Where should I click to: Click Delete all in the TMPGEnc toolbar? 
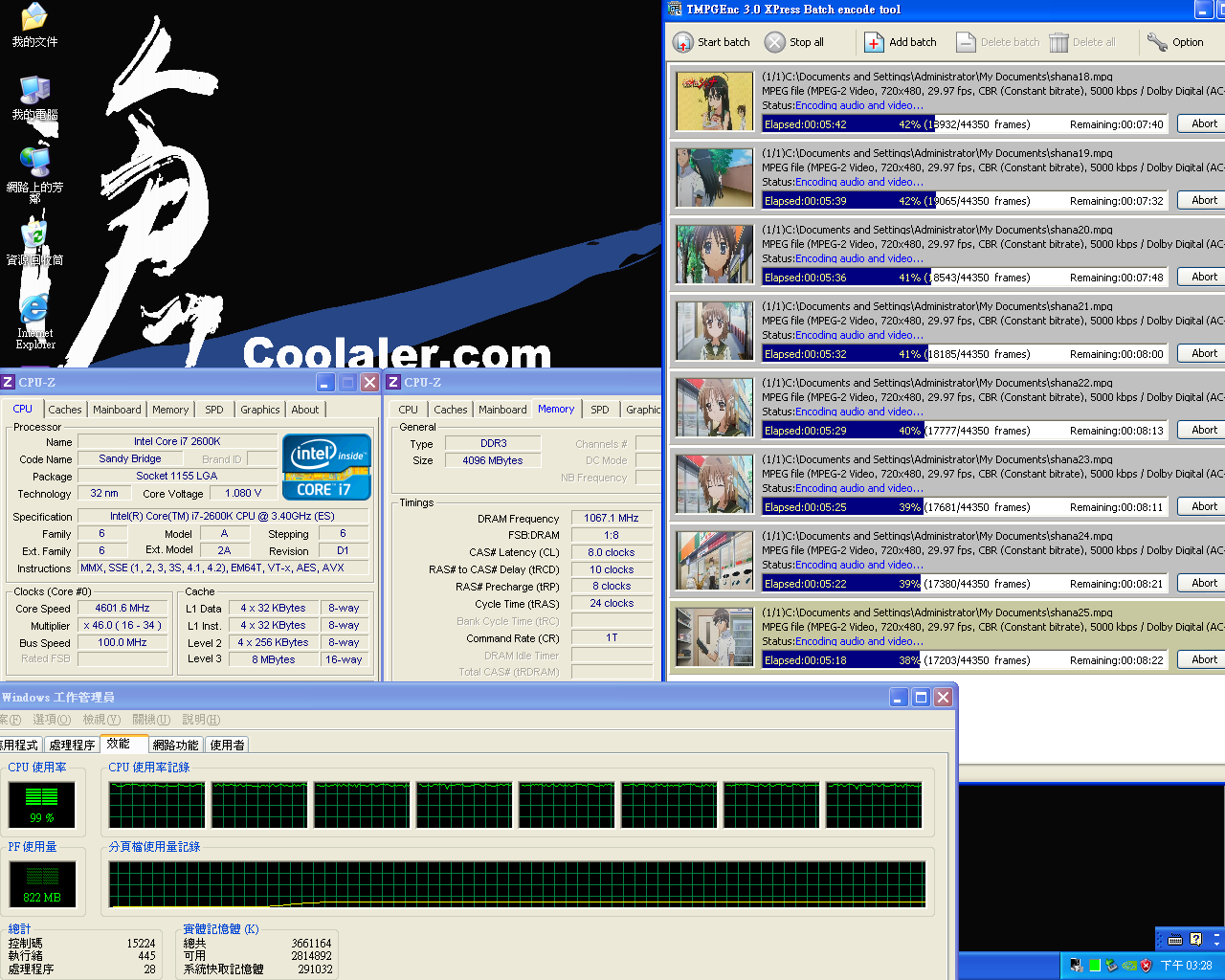[1082, 42]
